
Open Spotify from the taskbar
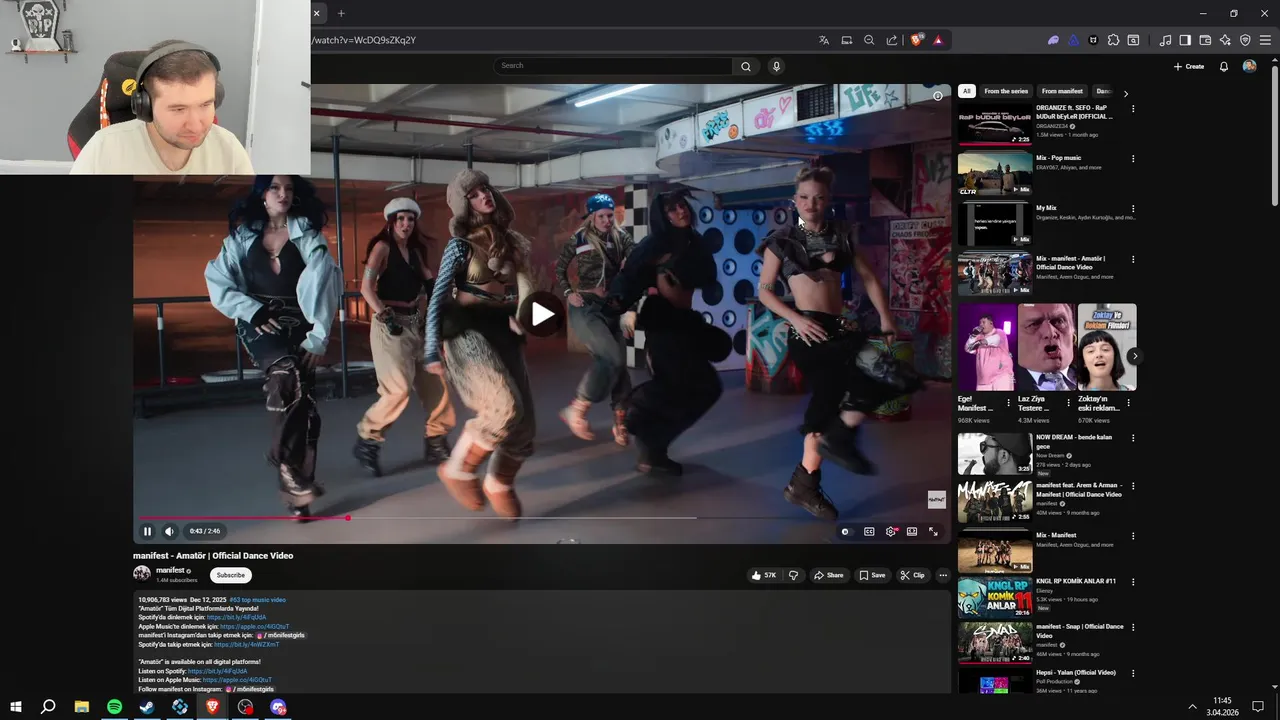(114, 707)
